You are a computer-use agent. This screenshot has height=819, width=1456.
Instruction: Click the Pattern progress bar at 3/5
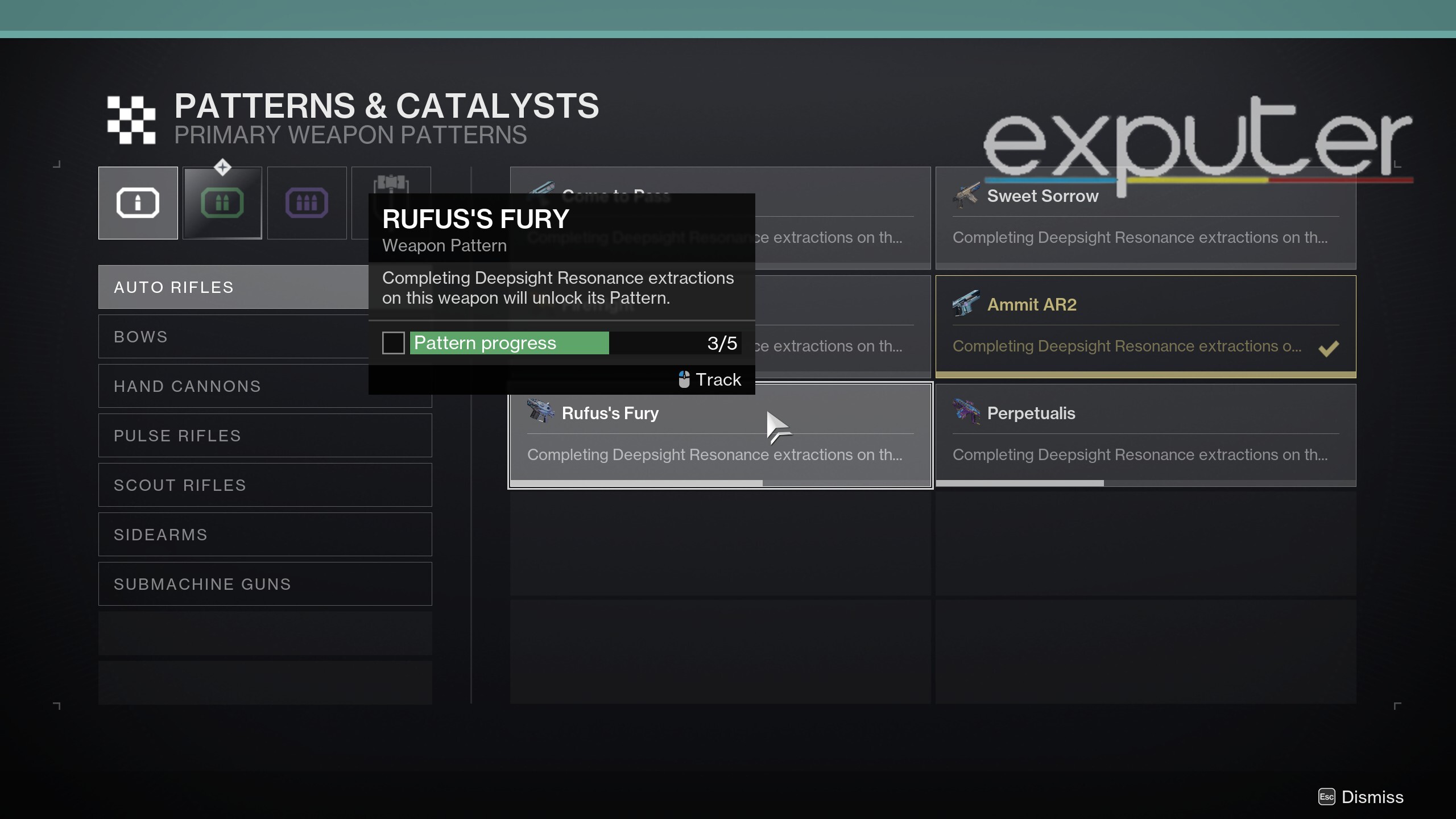(x=576, y=343)
